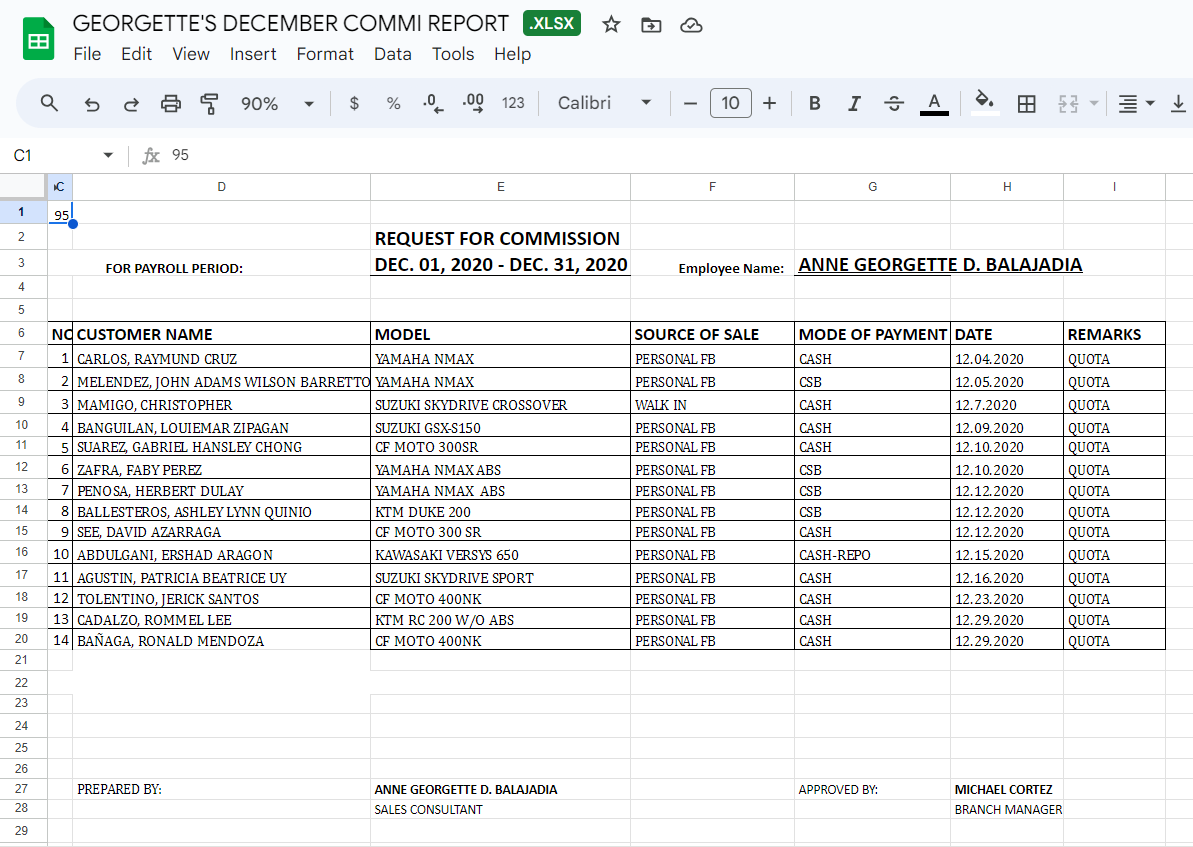This screenshot has height=847, width=1193.
Task: Select the REMARKS header cell
Action: pyautogui.click(x=1115, y=334)
